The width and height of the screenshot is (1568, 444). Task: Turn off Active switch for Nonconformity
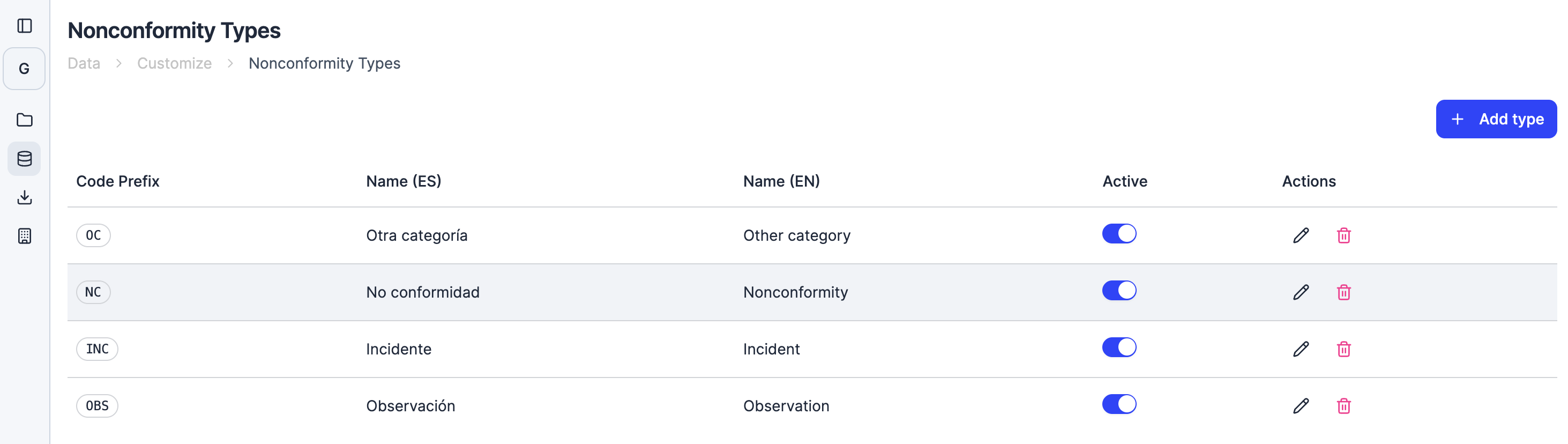1119,291
